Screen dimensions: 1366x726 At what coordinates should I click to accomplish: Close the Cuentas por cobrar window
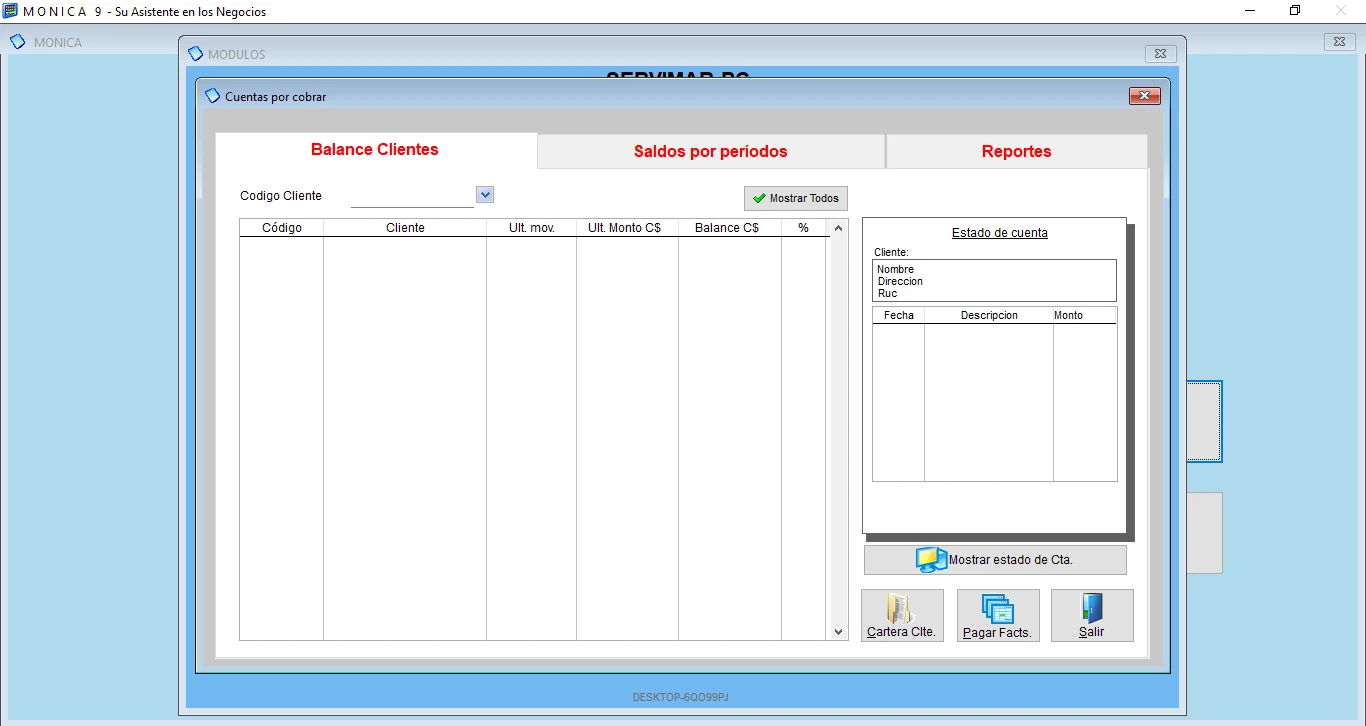click(1143, 95)
